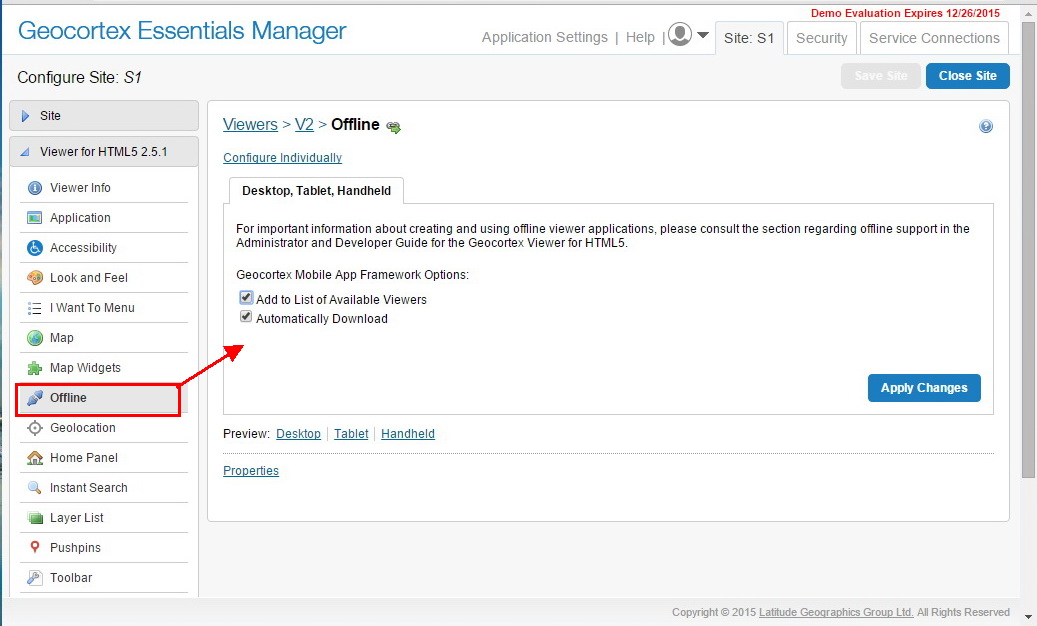Click the I Want To Menu list icon

[x=34, y=308]
